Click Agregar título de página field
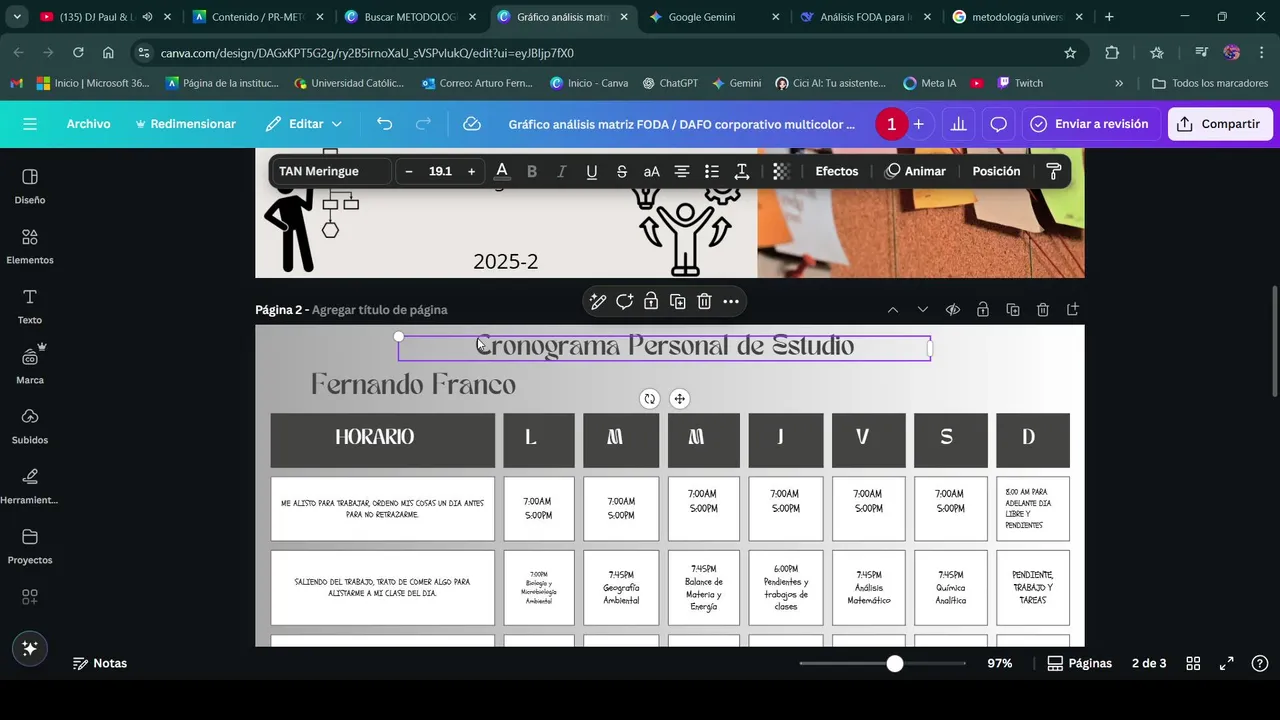This screenshot has width=1280, height=720. coord(379,310)
